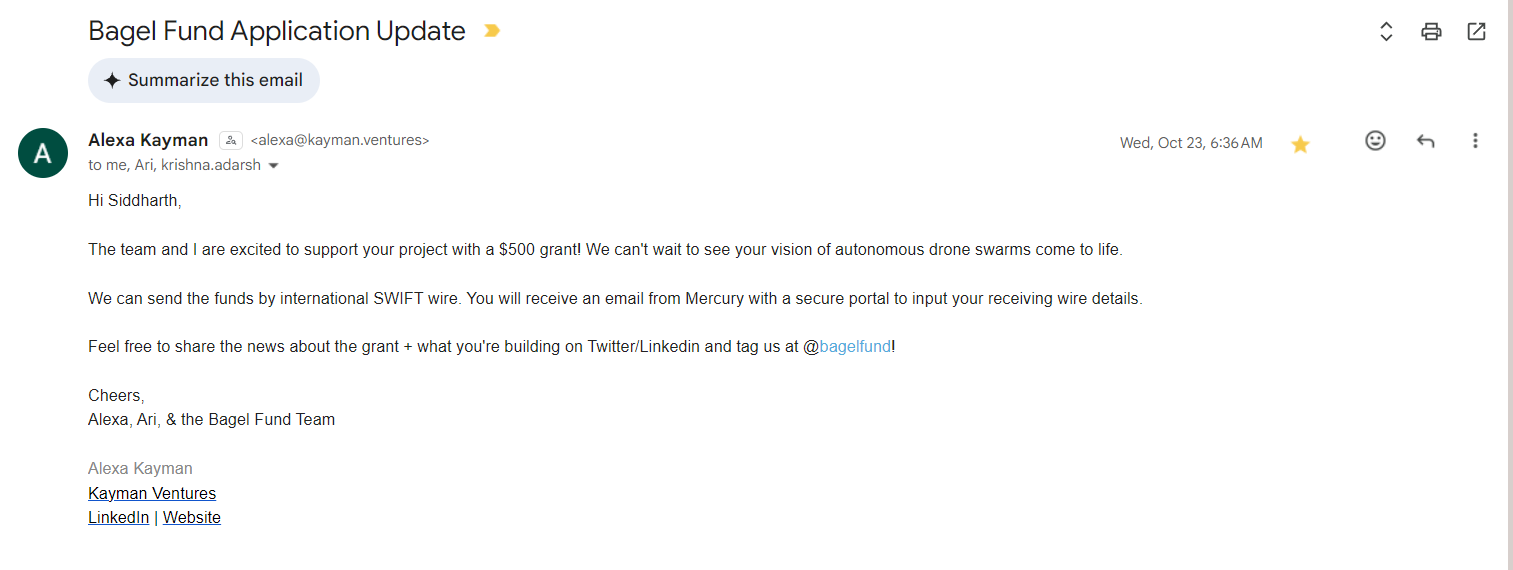Show recipient details dropdown arrow
The width and height of the screenshot is (1513, 570).
tap(274, 166)
